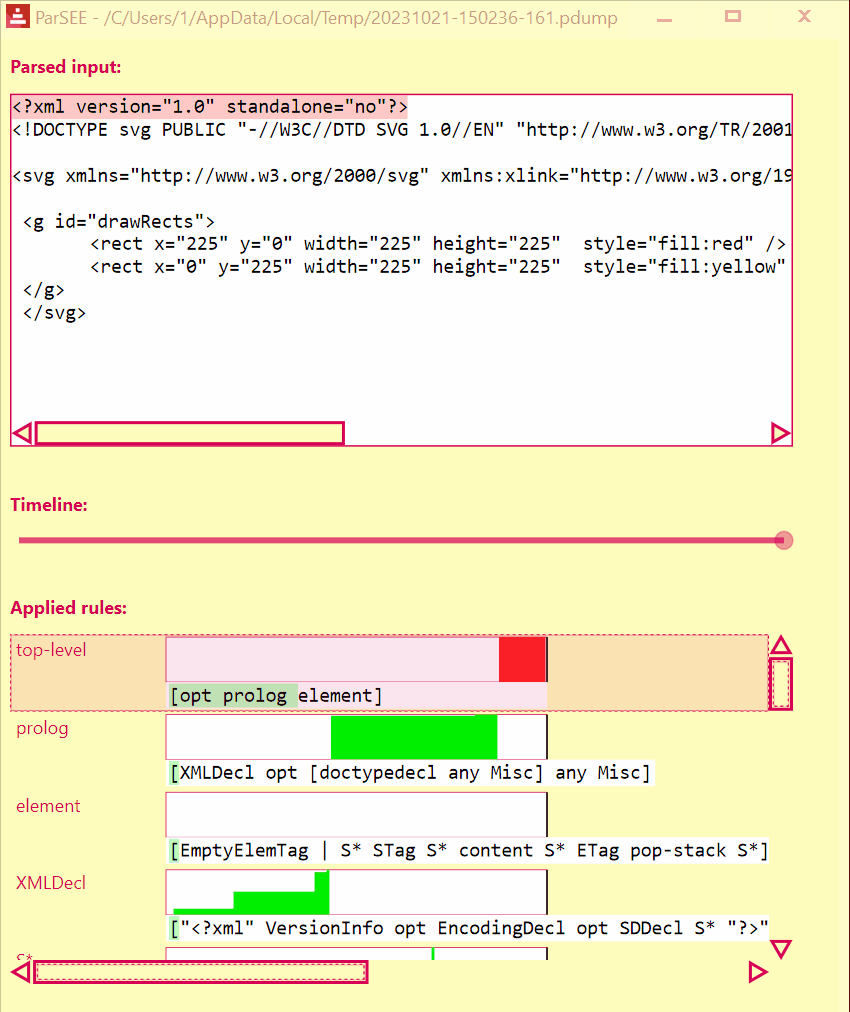Click the applied rules horizontal scrollbar thumb
850x1012 pixels.
tap(201, 972)
